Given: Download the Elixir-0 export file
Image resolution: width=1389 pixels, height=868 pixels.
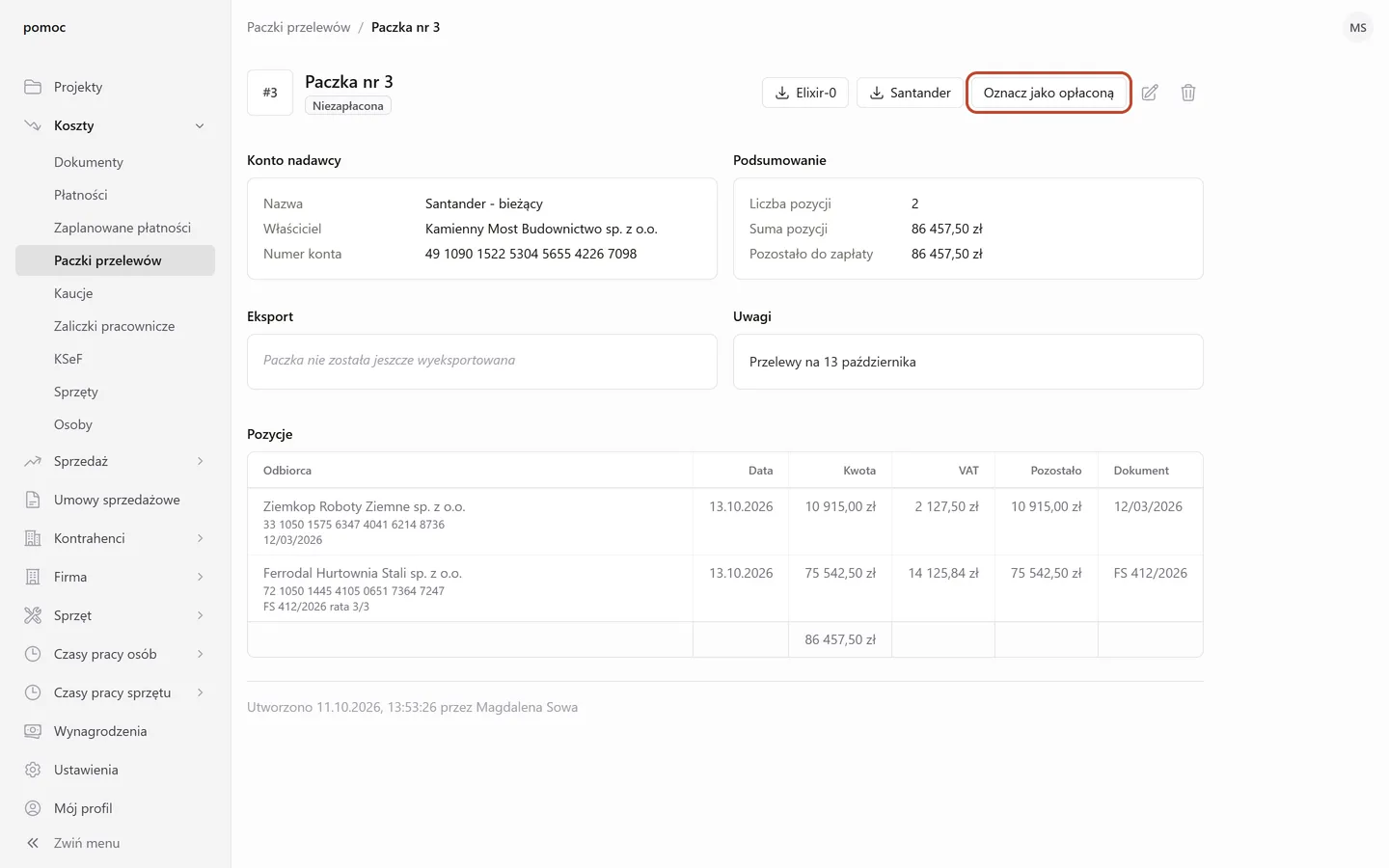Looking at the screenshot, I should pos(805,93).
